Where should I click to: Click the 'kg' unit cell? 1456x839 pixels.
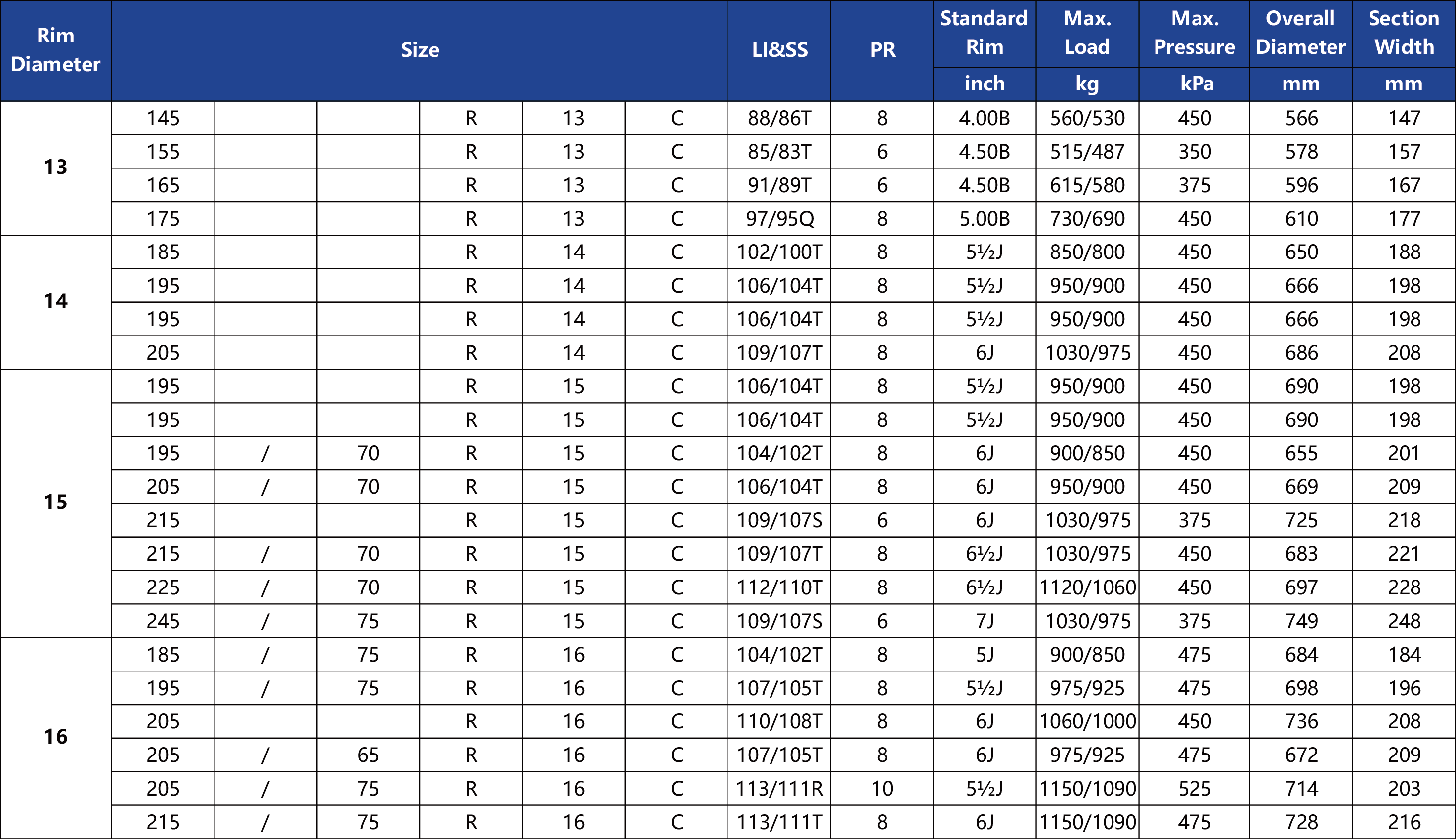click(x=1087, y=84)
